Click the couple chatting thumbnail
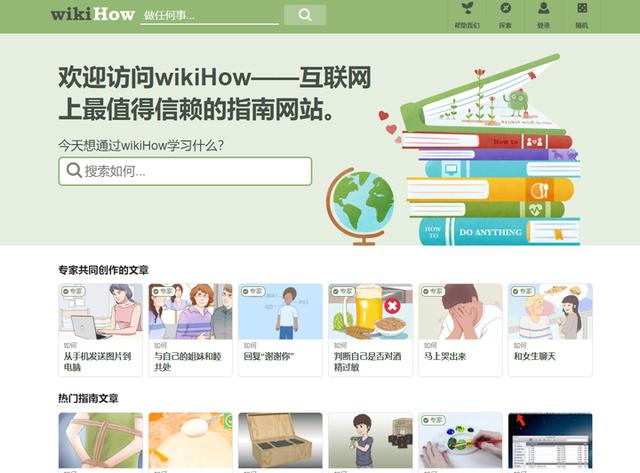 [x=550, y=312]
